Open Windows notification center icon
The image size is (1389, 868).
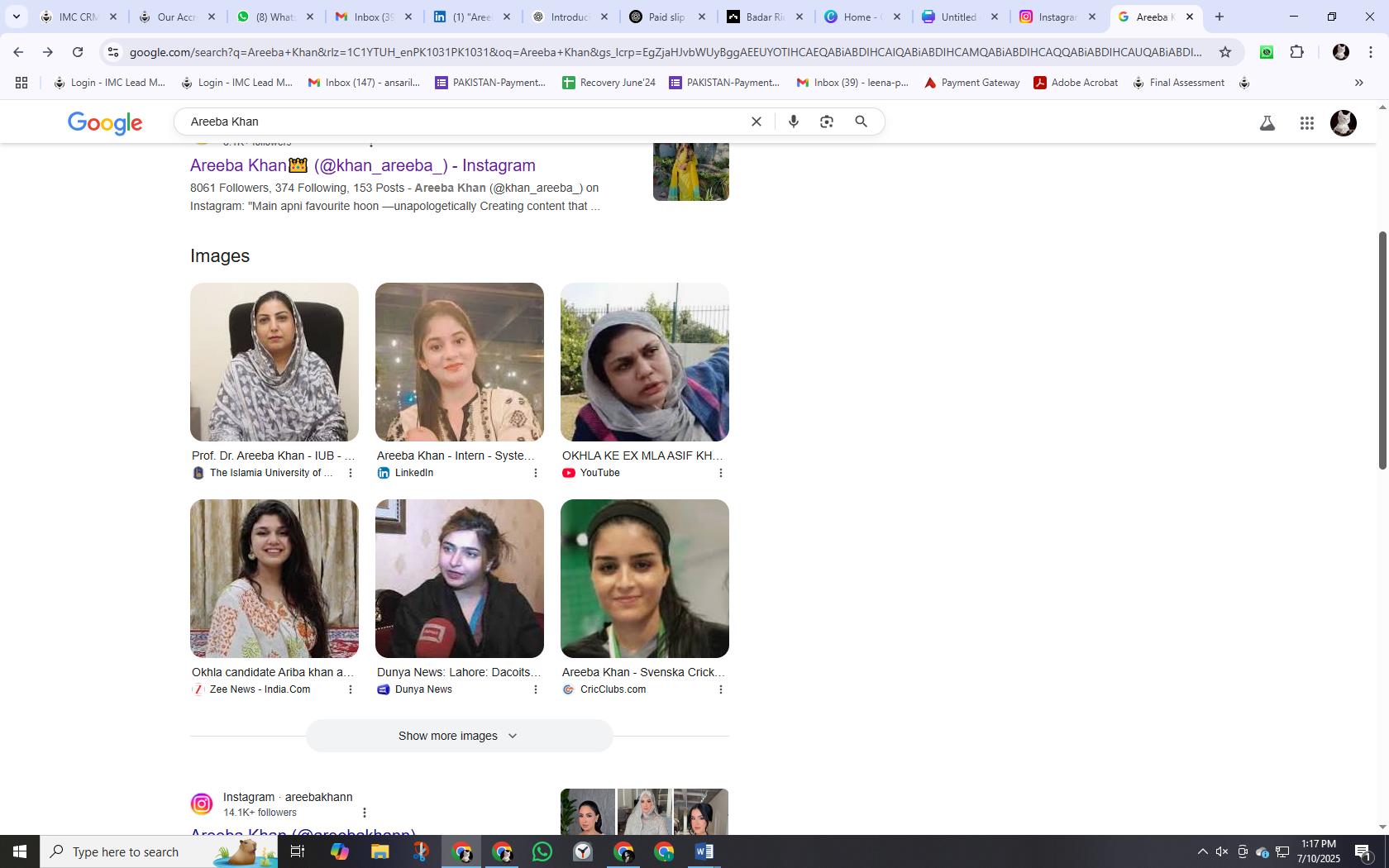click(1364, 851)
